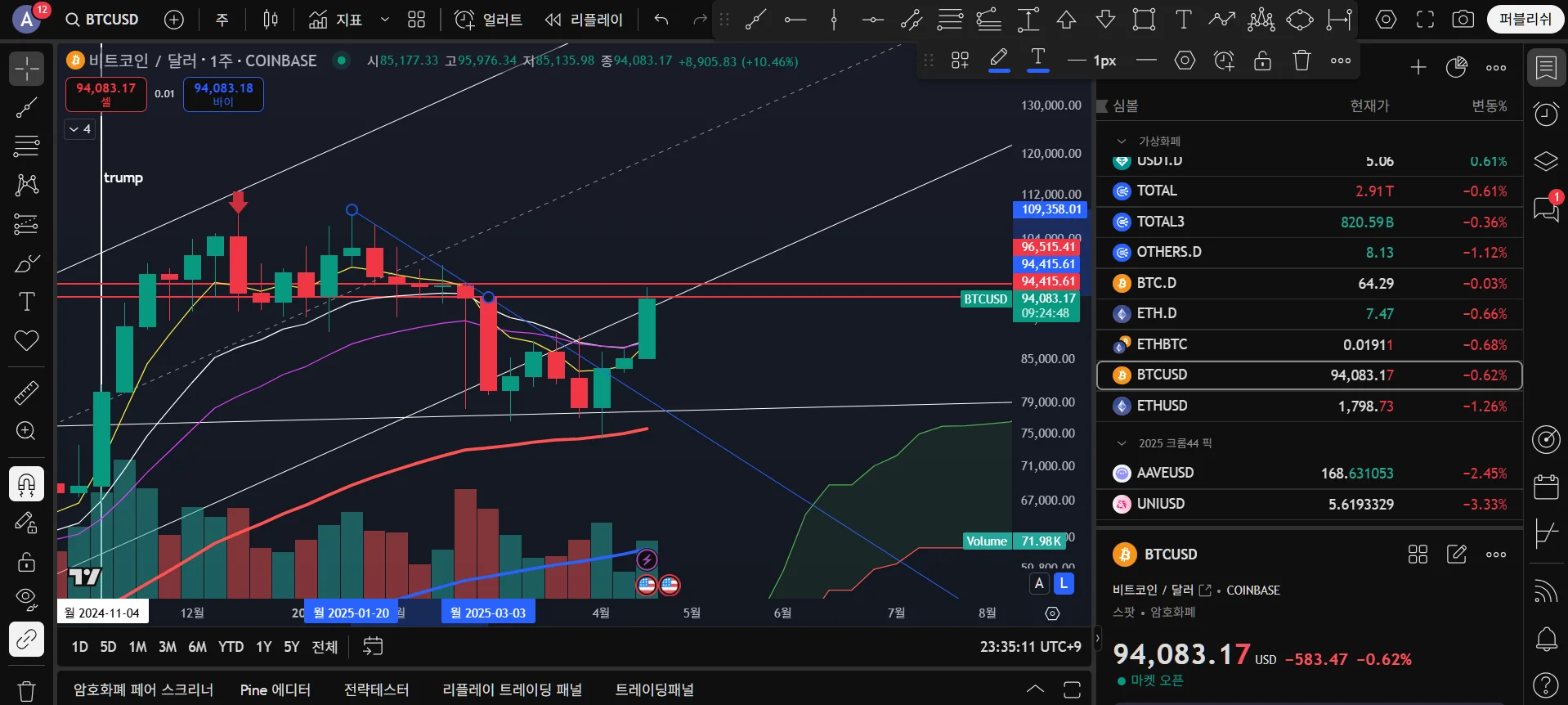Viewport: 1568px width, 705px height.
Task: Open the 얼러트 alert button
Action: [x=489, y=20]
